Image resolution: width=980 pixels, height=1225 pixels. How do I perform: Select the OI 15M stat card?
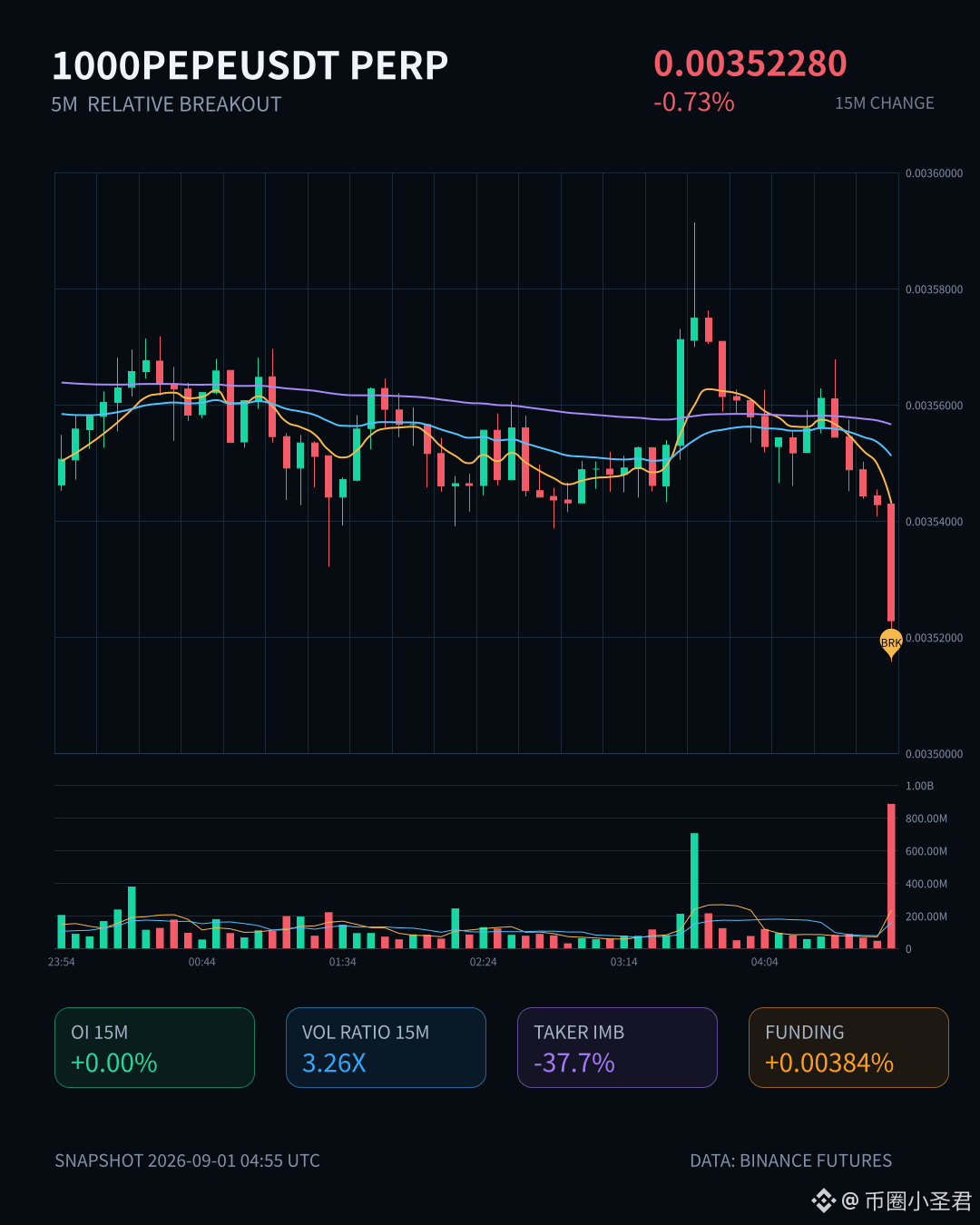[154, 1047]
